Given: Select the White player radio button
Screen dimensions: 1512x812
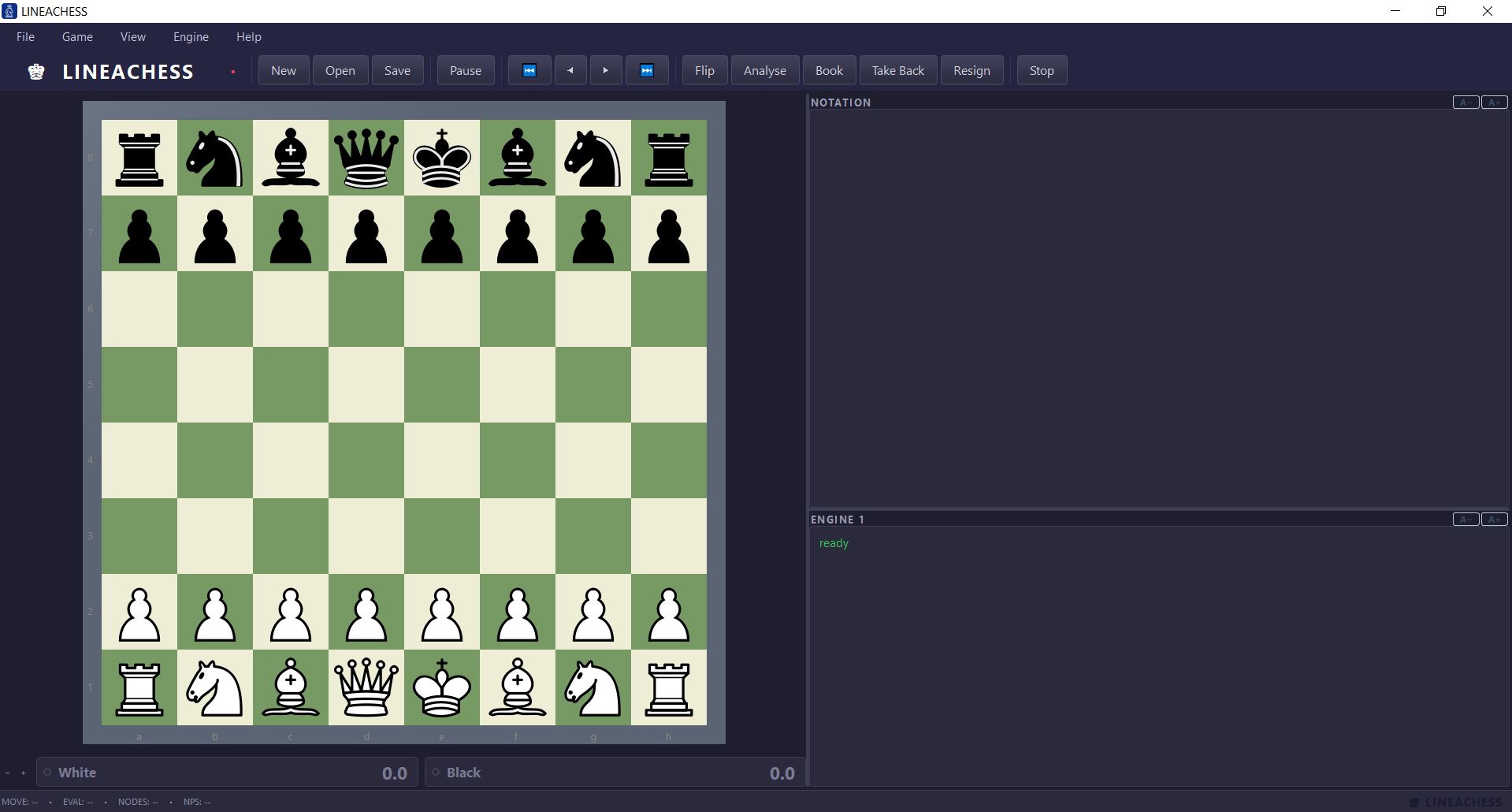Looking at the screenshot, I should [x=47, y=773].
